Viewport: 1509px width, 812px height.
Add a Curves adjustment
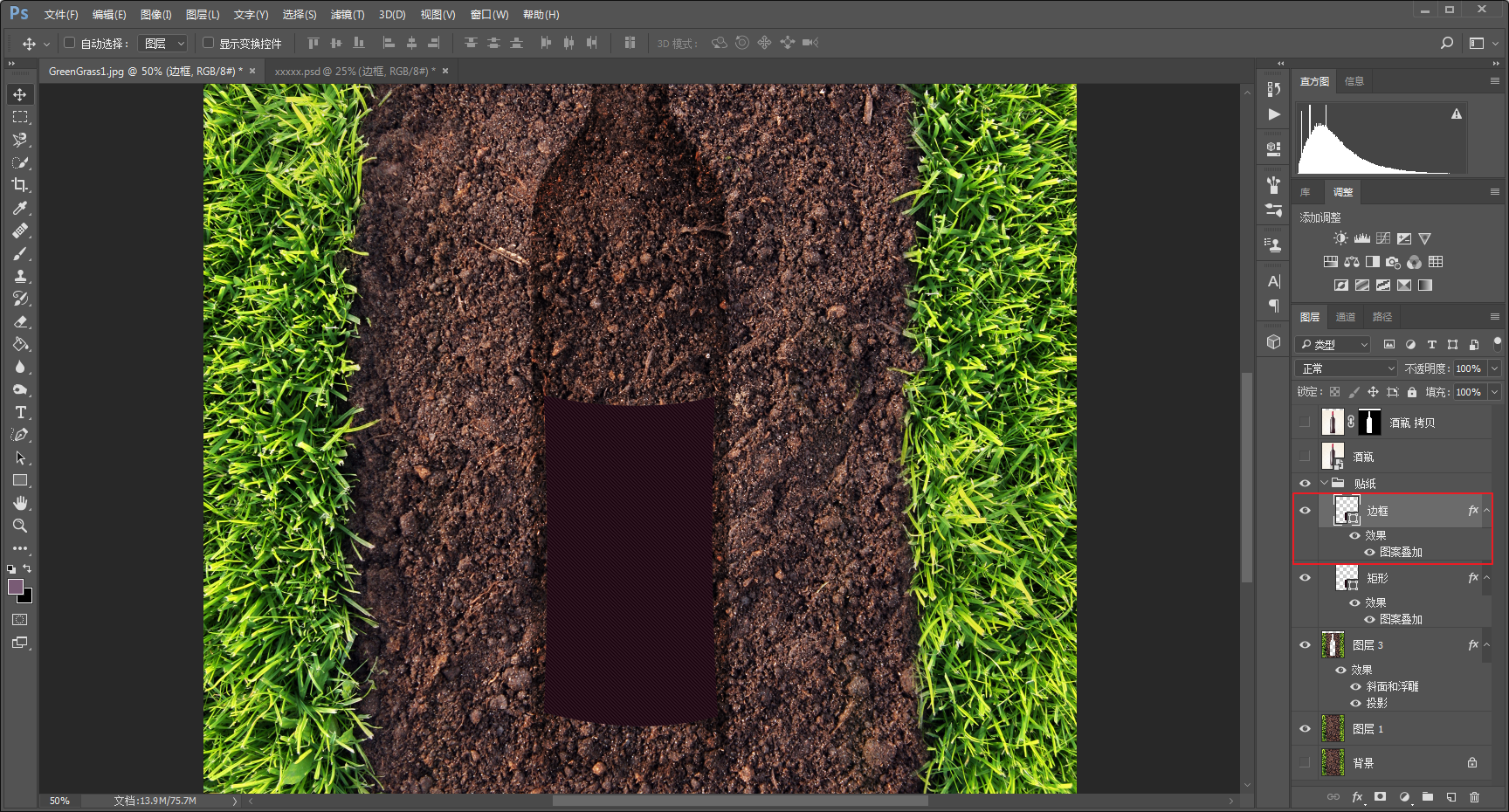[1382, 238]
